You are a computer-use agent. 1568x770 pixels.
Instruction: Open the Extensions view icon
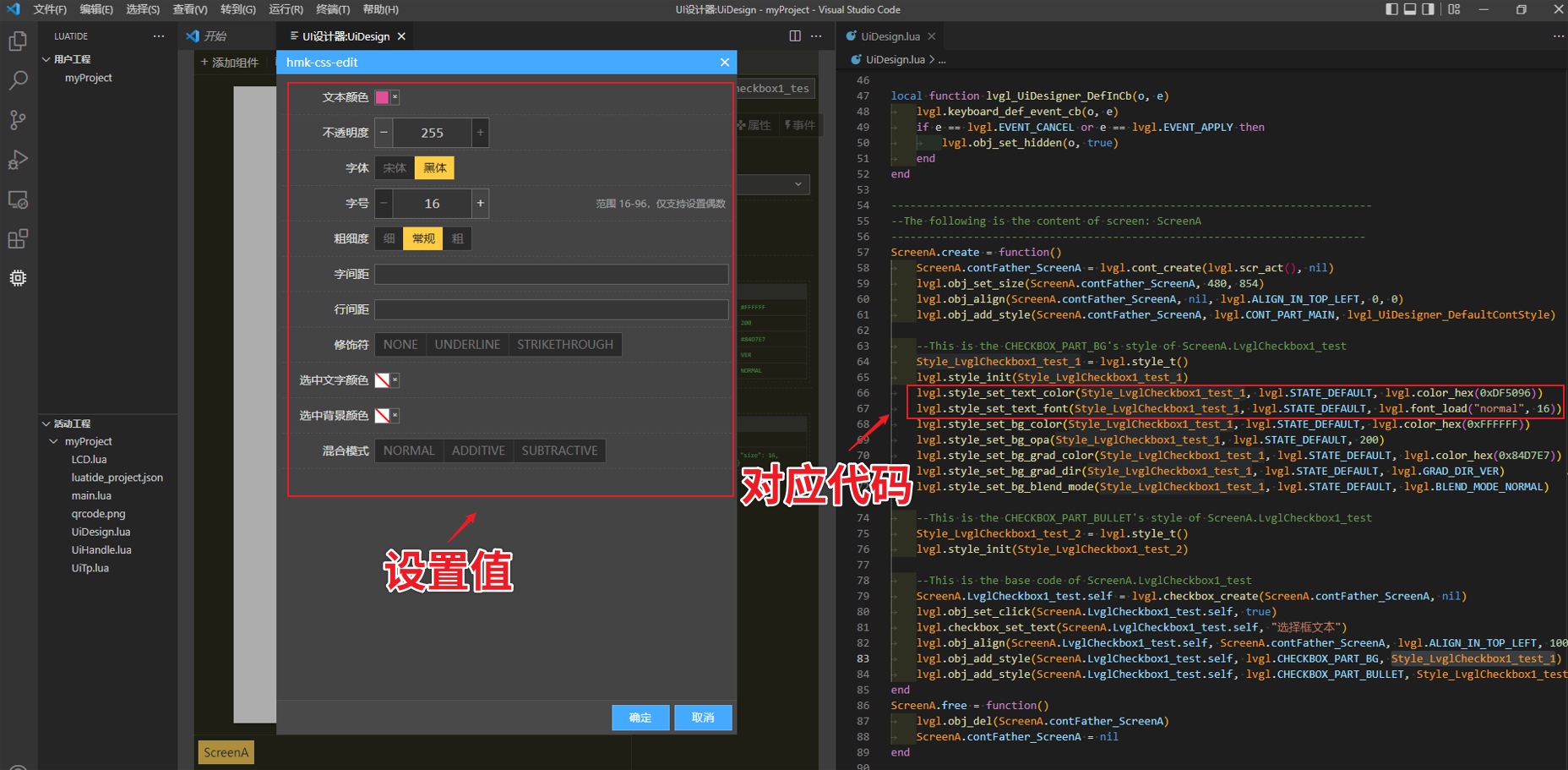tap(18, 239)
